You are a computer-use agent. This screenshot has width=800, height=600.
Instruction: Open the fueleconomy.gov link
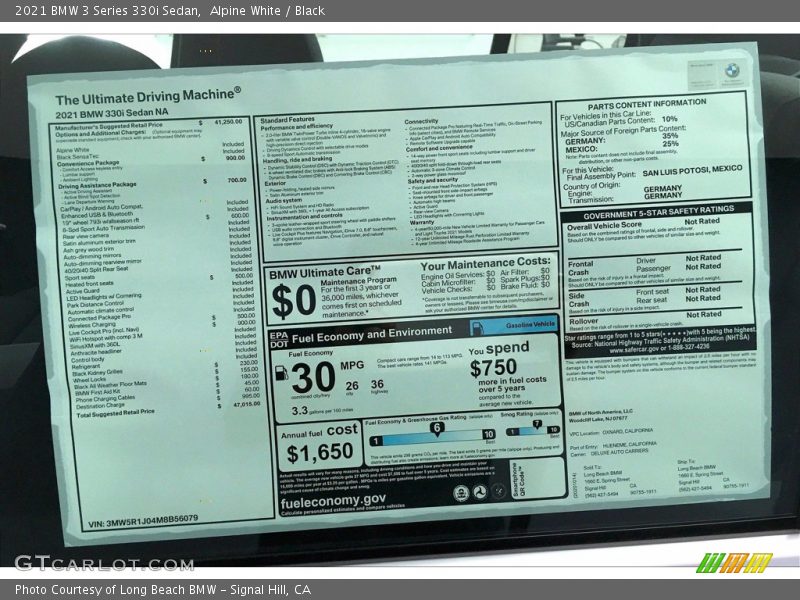[x=333, y=501]
